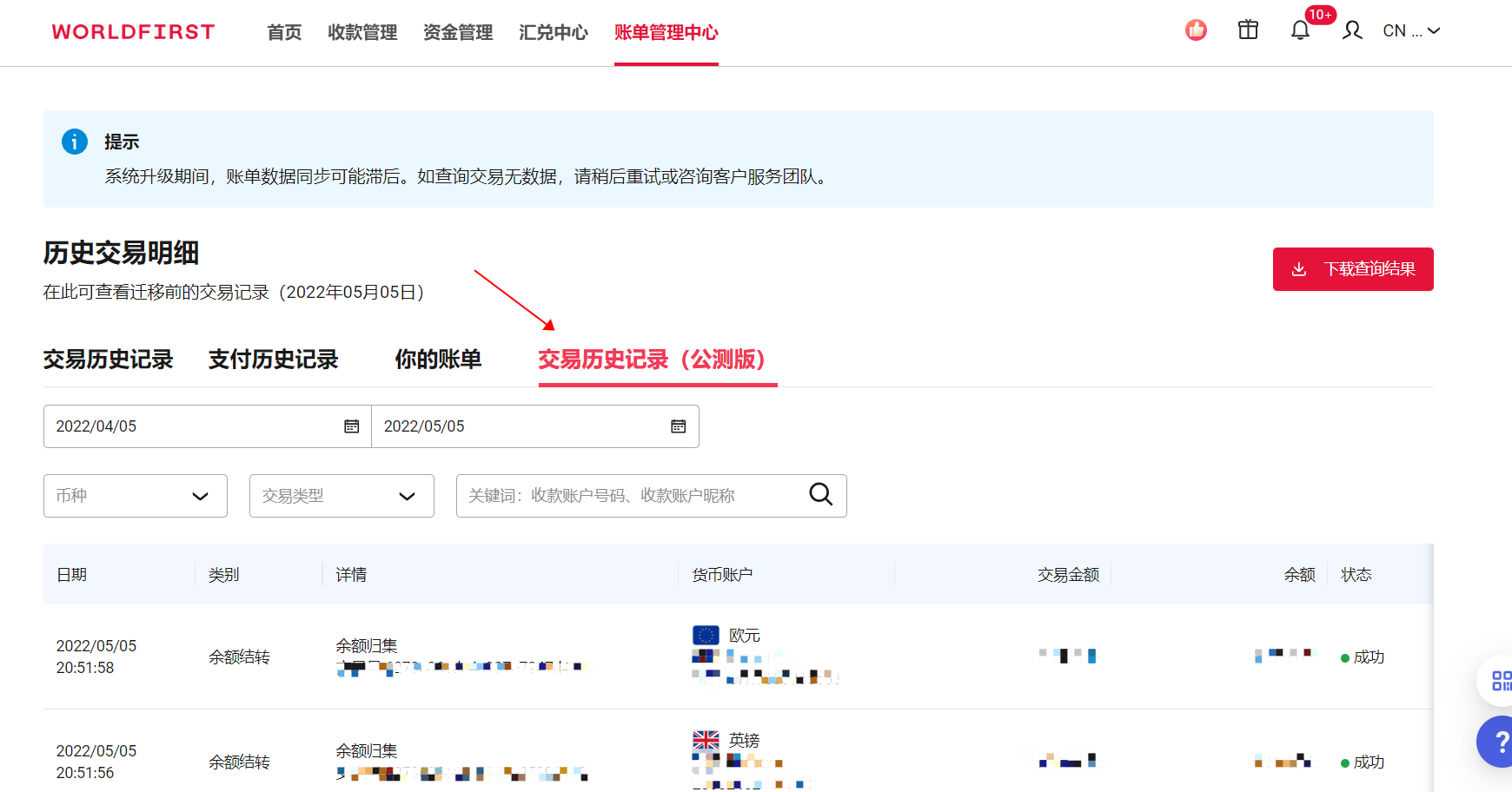Switch to the 你的账单 tab

click(438, 359)
